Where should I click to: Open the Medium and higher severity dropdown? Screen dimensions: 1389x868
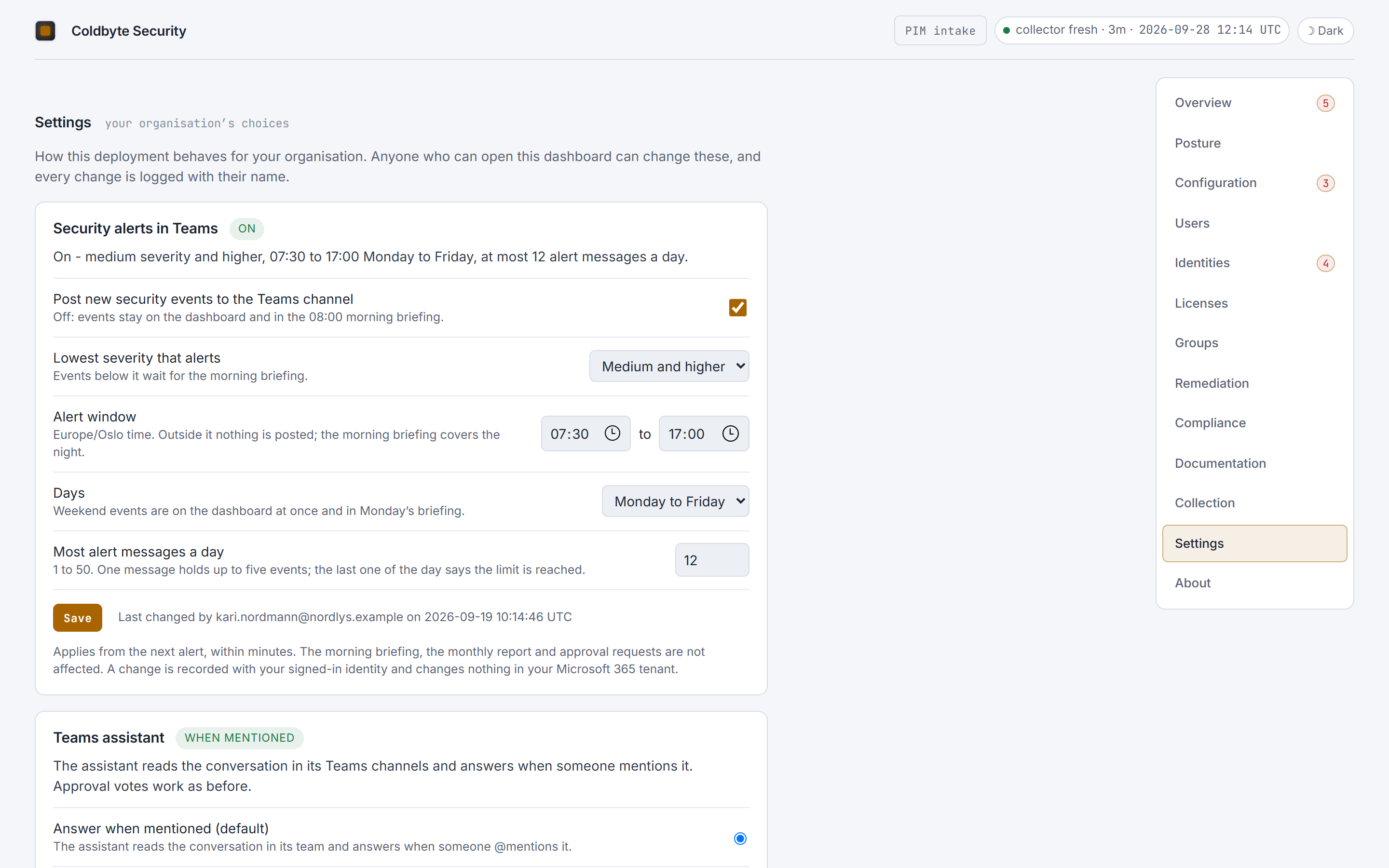click(x=668, y=366)
